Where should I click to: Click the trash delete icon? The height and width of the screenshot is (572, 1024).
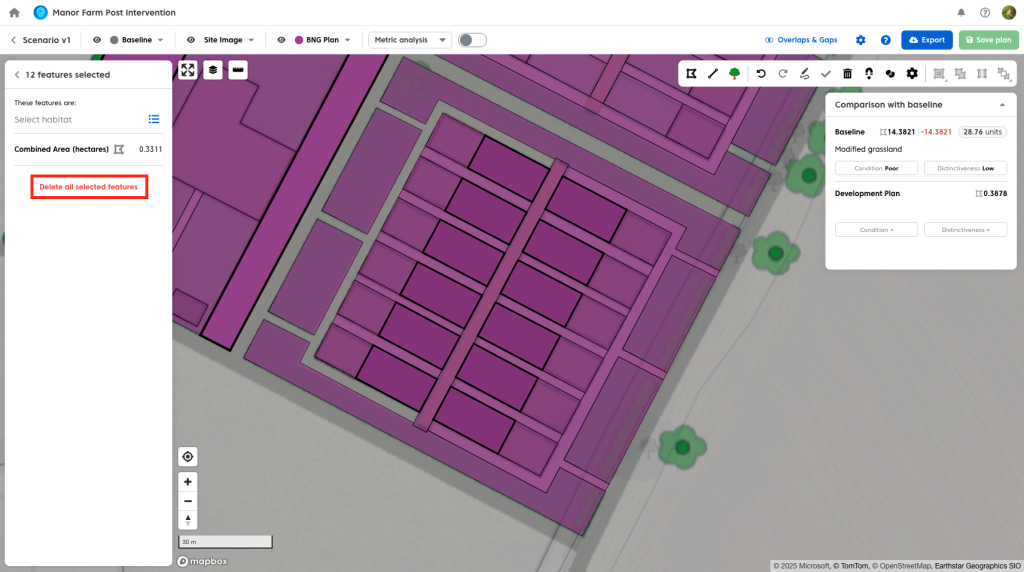(x=848, y=73)
